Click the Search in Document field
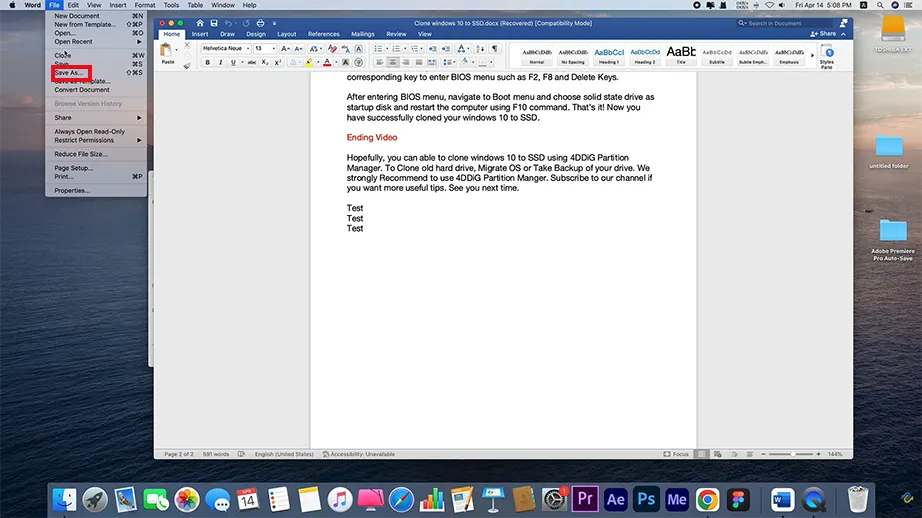 click(785, 24)
